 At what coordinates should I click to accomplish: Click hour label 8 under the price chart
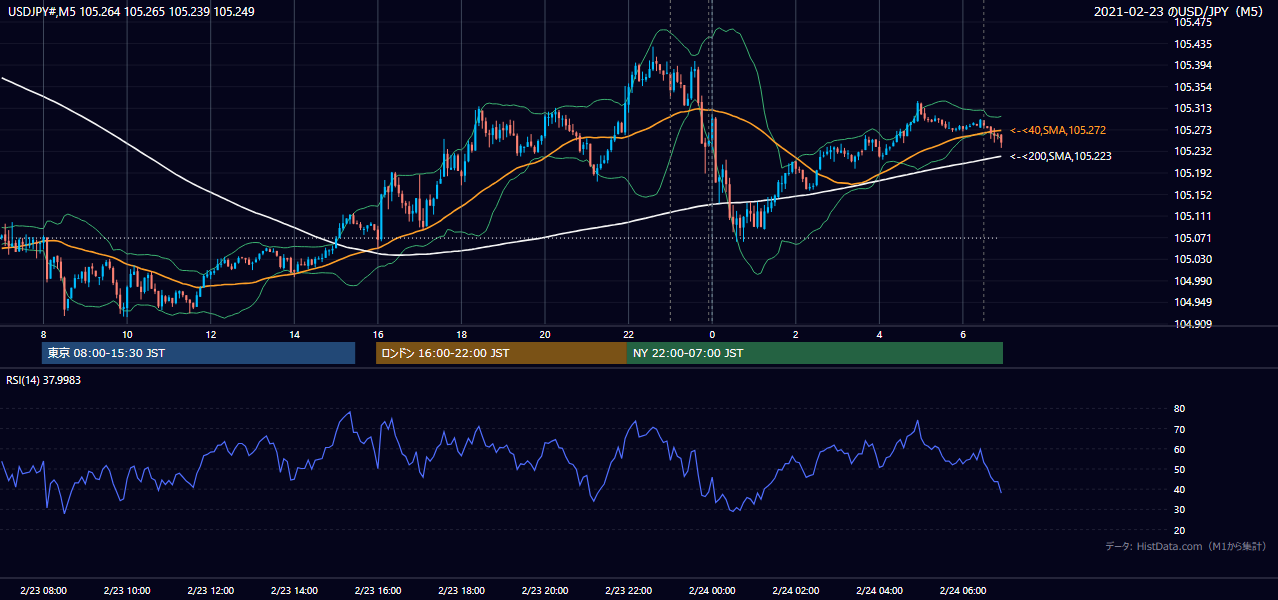coord(43,334)
